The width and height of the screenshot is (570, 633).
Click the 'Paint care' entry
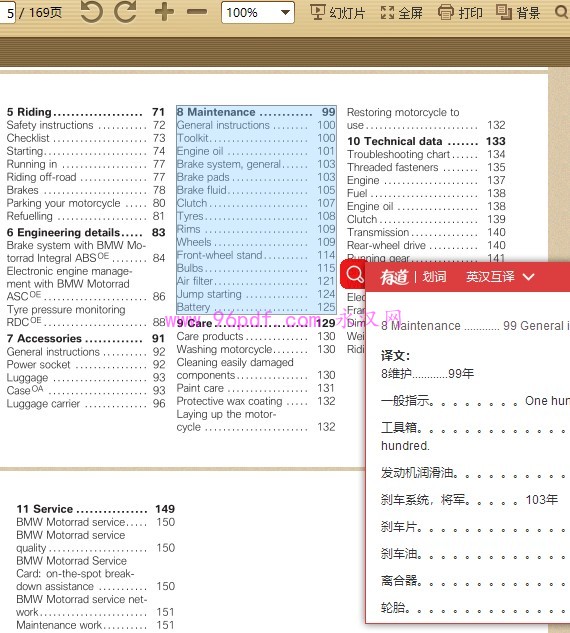tap(256, 388)
